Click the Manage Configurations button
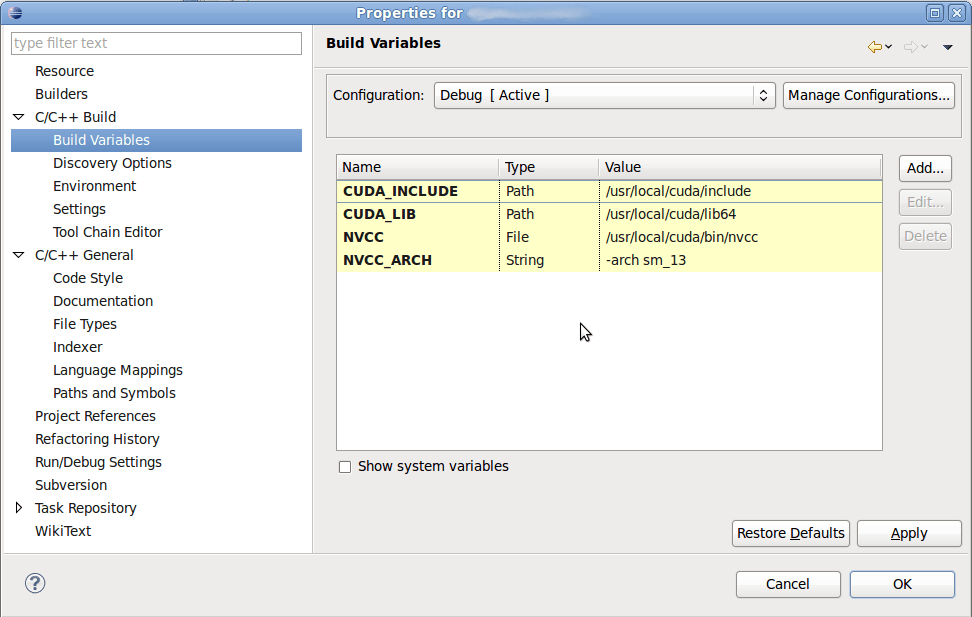This screenshot has width=972, height=617. (868, 95)
